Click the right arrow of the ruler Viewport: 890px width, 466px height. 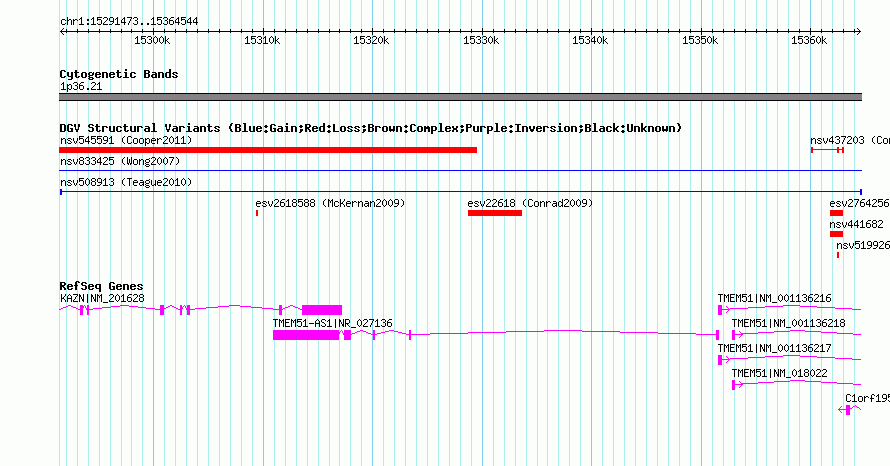point(859,32)
